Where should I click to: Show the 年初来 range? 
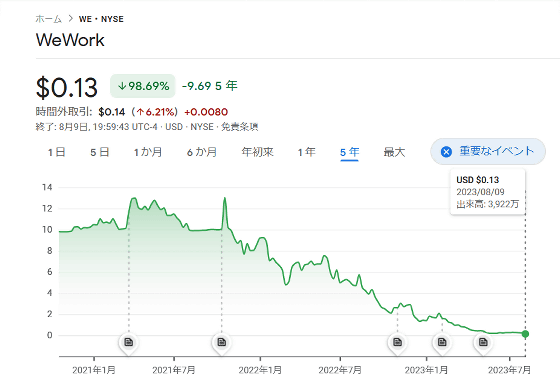click(x=258, y=152)
